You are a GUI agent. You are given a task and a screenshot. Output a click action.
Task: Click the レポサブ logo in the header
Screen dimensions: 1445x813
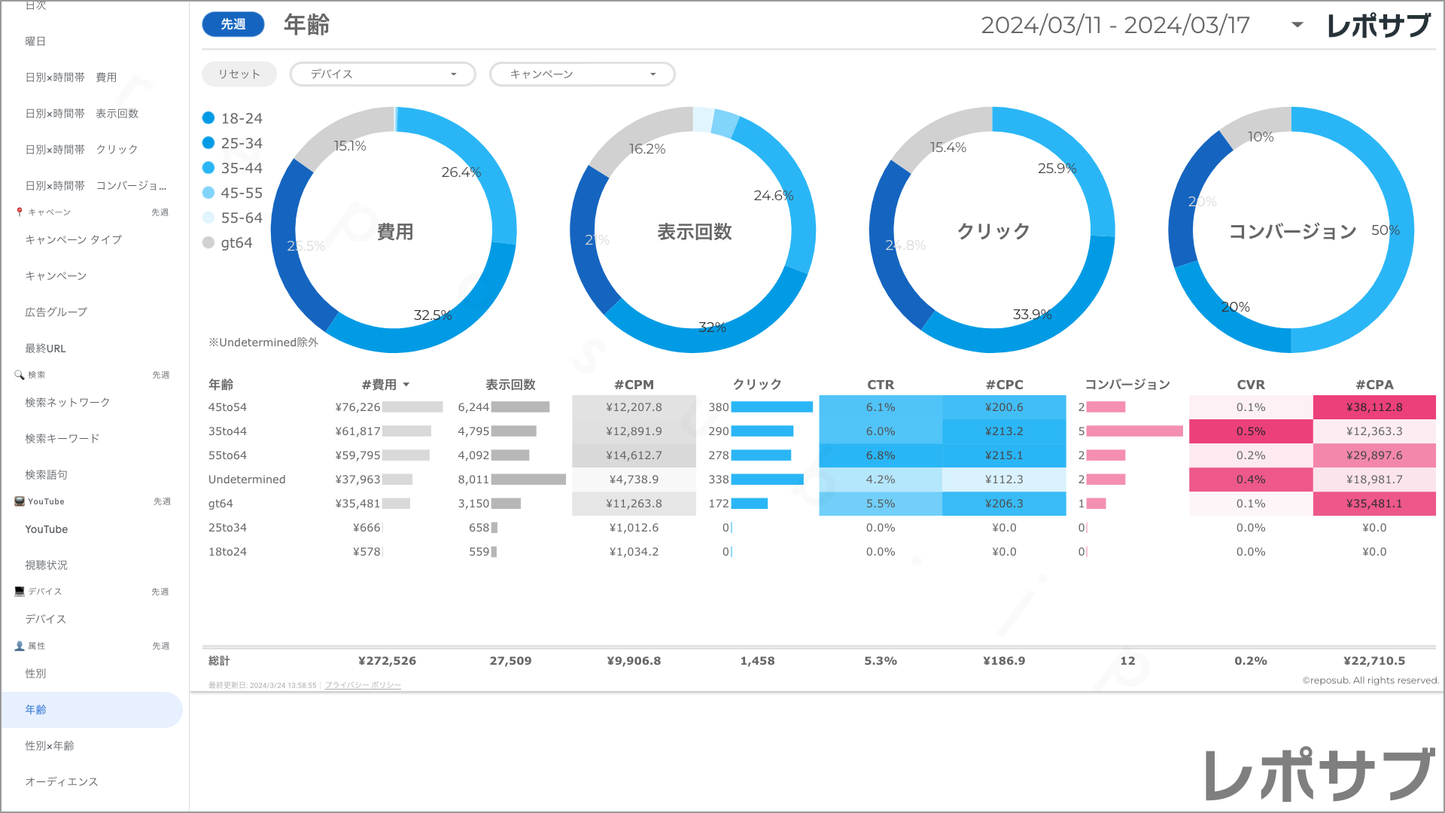[x=1378, y=26]
